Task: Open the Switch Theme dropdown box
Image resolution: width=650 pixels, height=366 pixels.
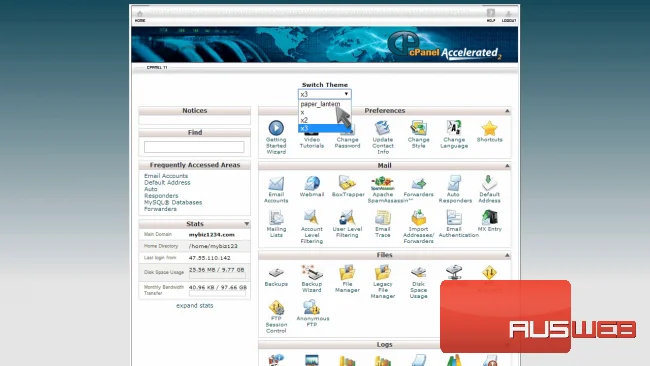Action: pos(325,94)
